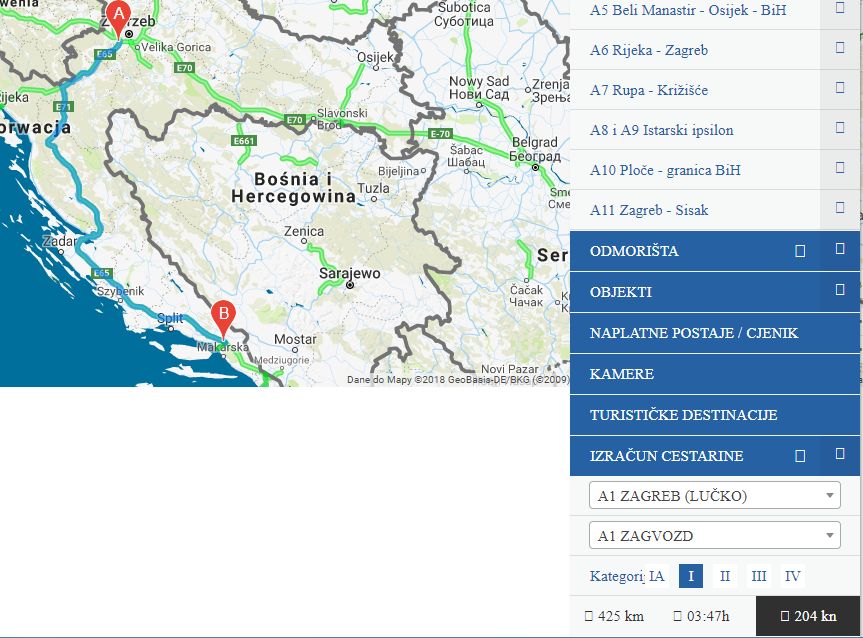Click the icon beside A10 Ploče - granica BiH

[x=840, y=169]
